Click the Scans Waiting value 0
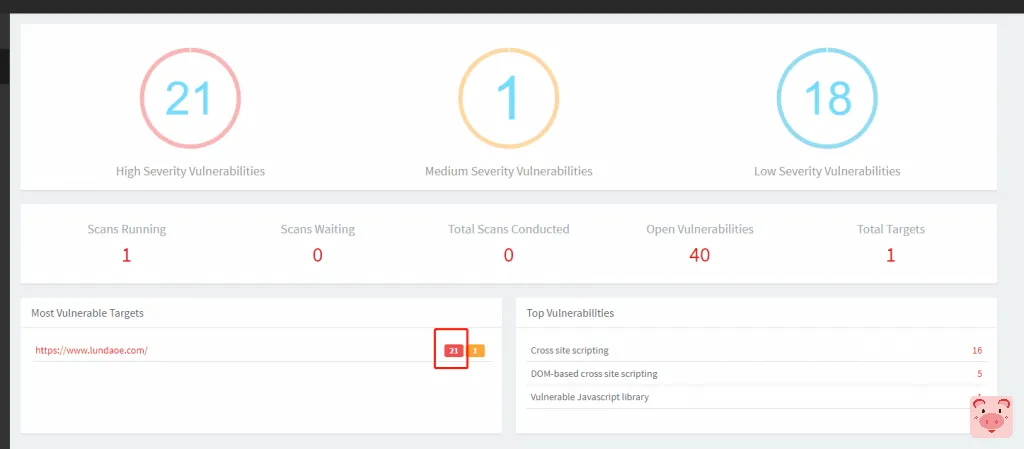 pos(317,255)
